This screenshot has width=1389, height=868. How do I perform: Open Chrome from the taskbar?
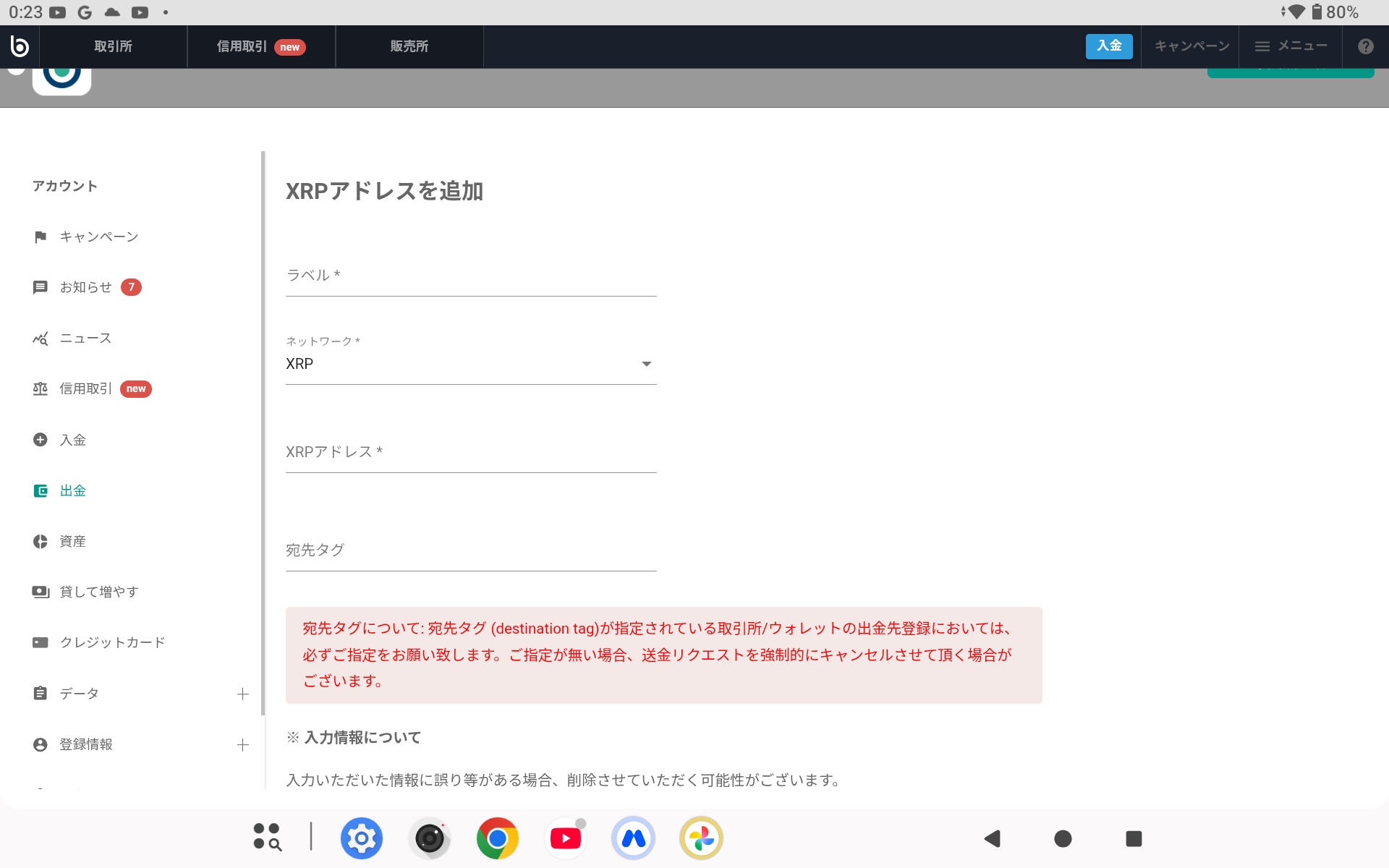498,838
